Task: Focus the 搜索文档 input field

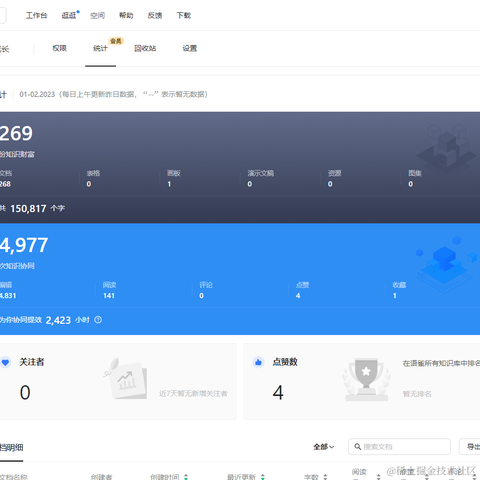Action: coord(399,447)
